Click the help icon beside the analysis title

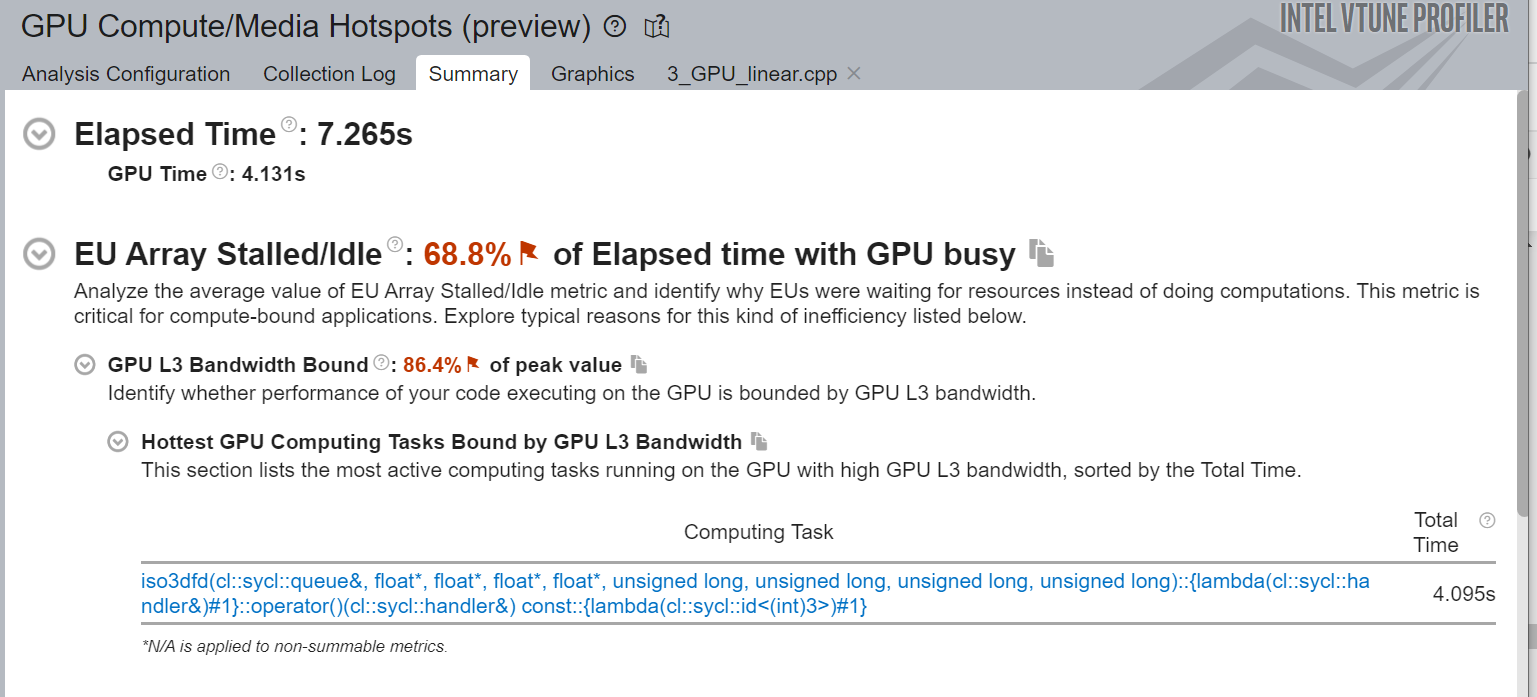(616, 27)
